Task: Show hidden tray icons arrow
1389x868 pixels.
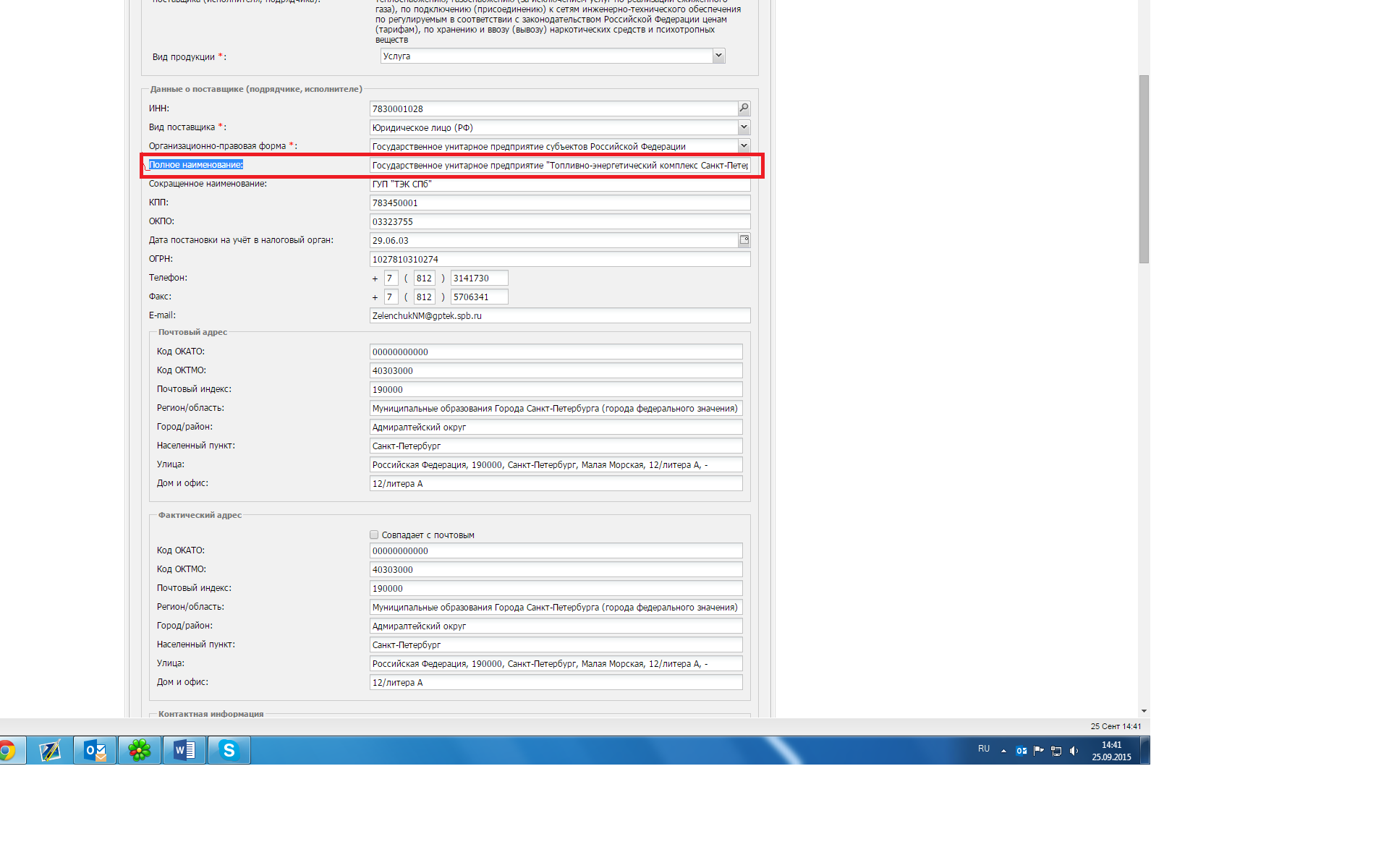Action: pos(1003,751)
